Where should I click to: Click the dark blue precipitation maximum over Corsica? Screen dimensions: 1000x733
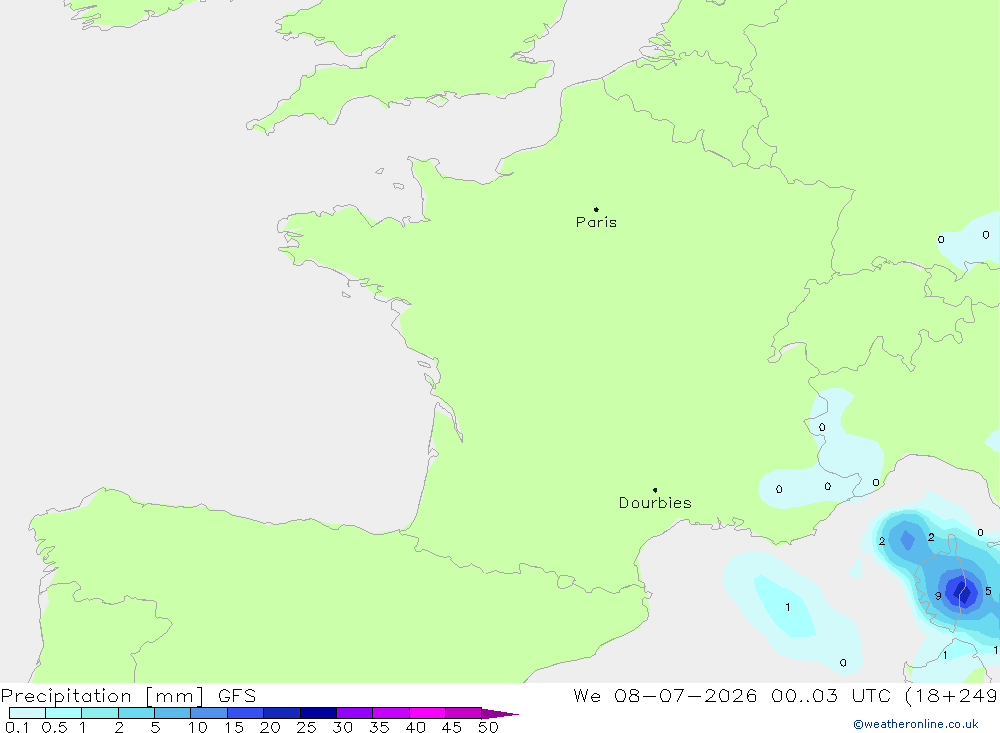(962, 593)
